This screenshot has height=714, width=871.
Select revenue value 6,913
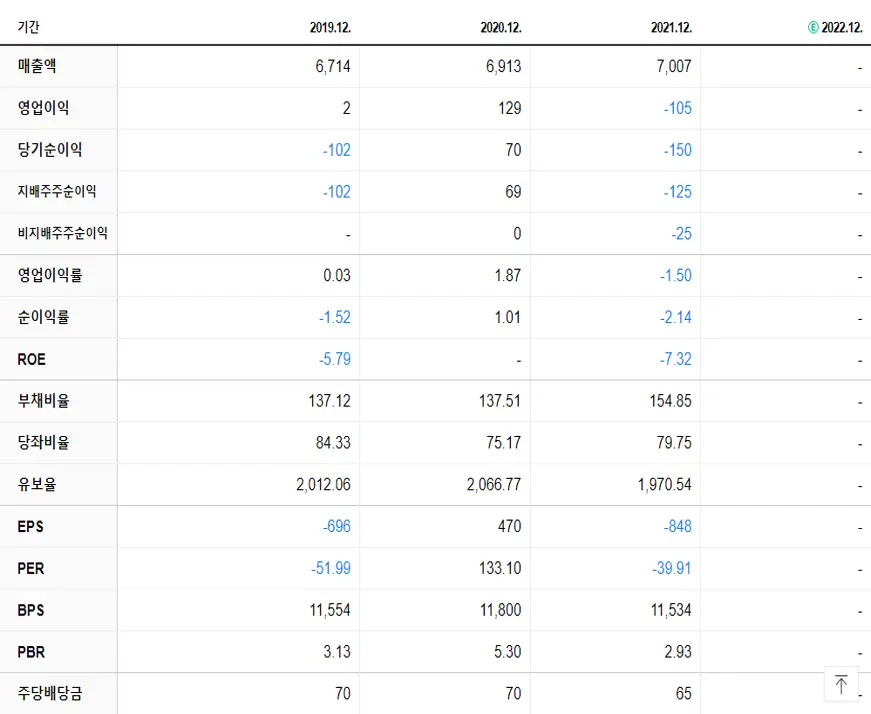click(x=503, y=66)
